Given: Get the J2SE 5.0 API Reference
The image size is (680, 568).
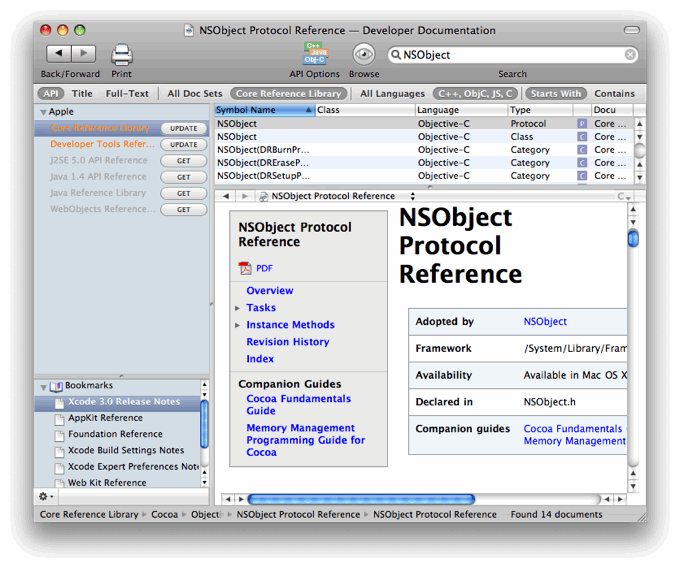Looking at the screenshot, I should [184, 161].
